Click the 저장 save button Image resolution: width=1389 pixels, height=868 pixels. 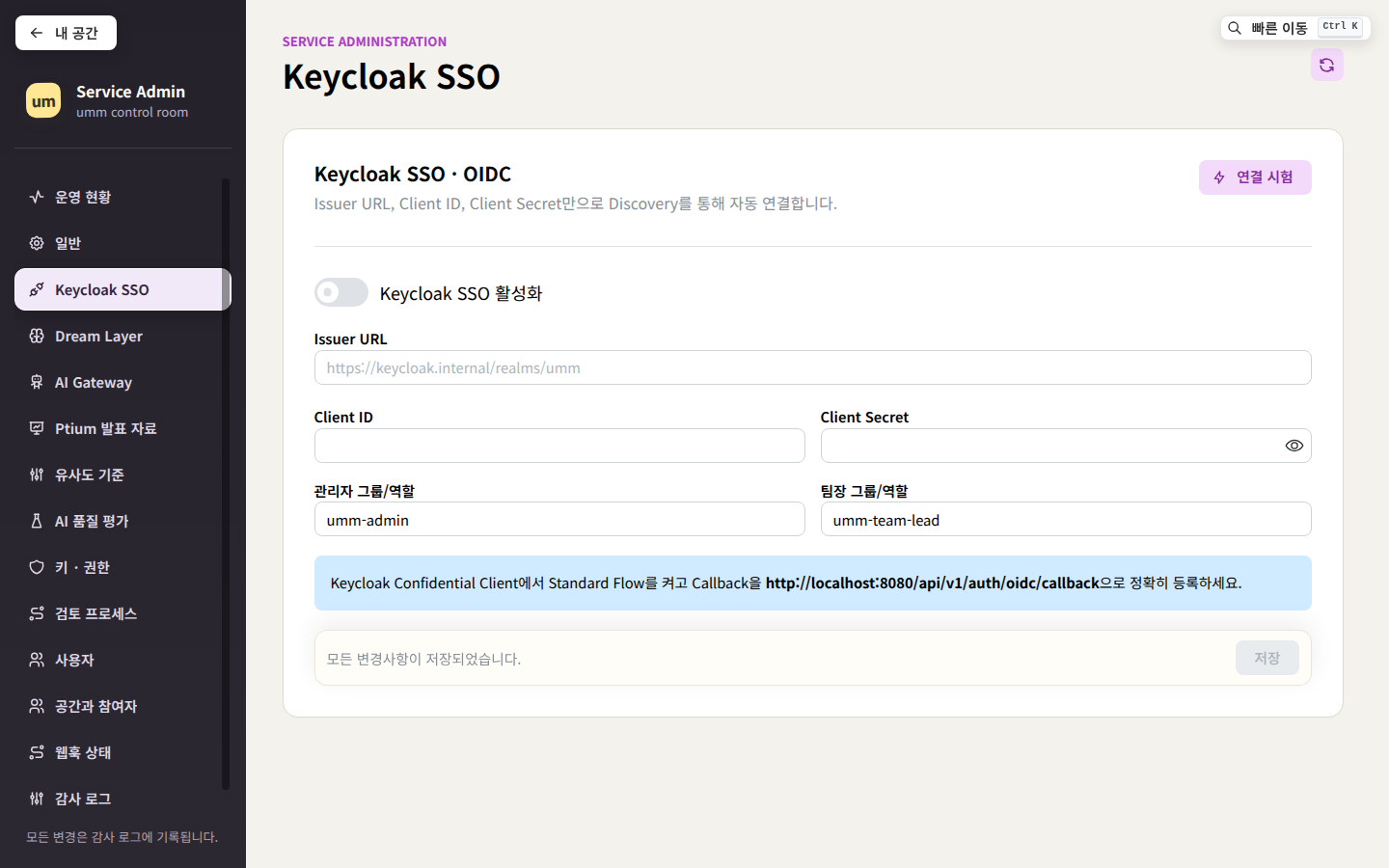[x=1266, y=658]
